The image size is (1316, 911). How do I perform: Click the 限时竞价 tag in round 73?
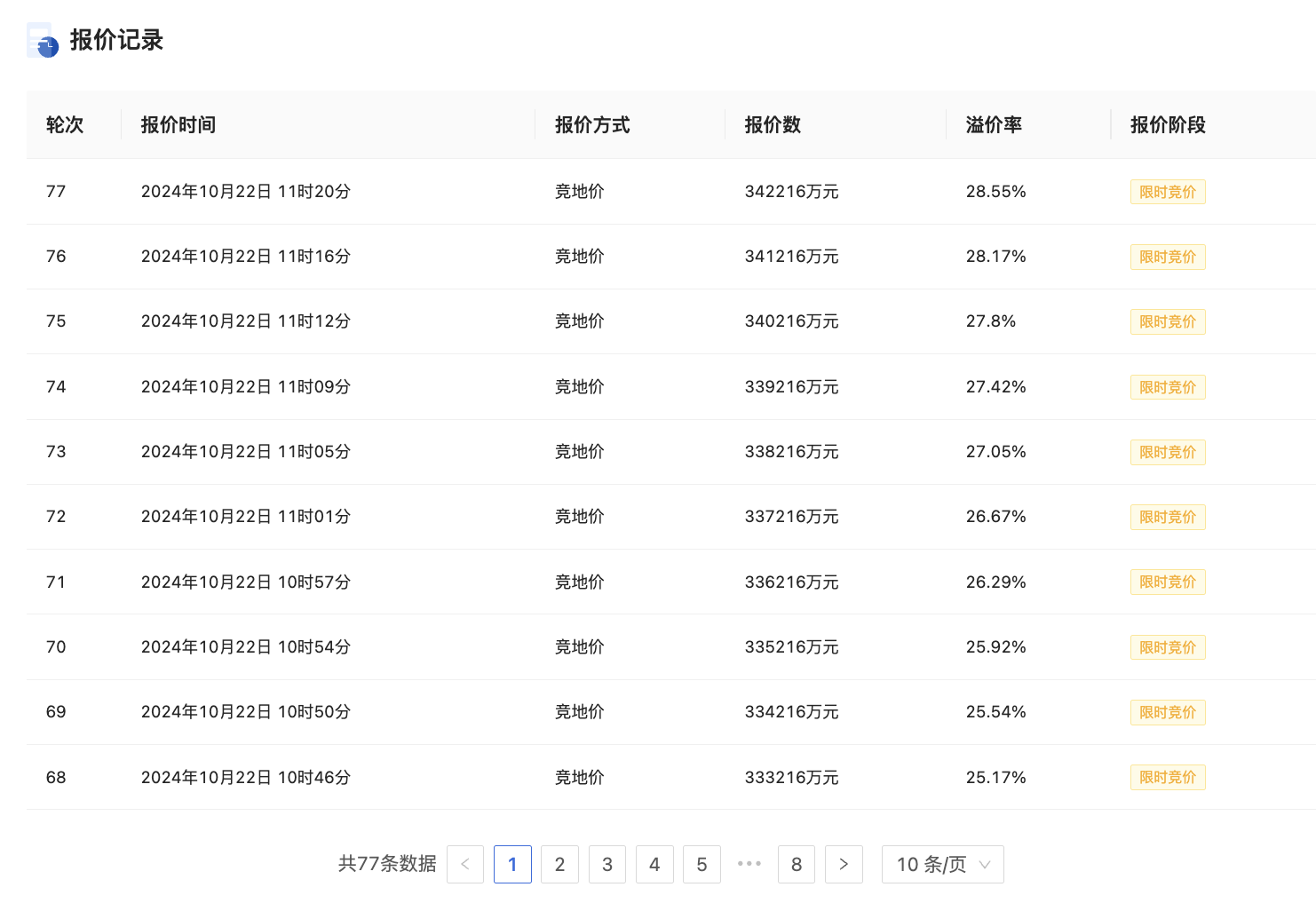click(x=1168, y=452)
